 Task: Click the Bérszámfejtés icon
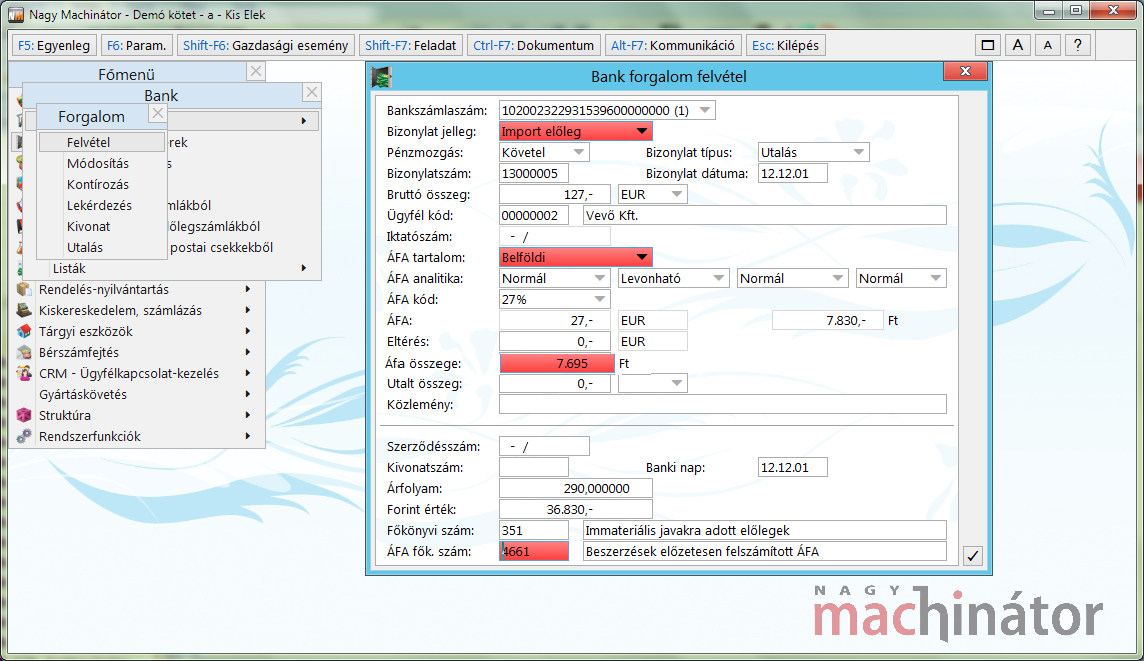point(24,353)
